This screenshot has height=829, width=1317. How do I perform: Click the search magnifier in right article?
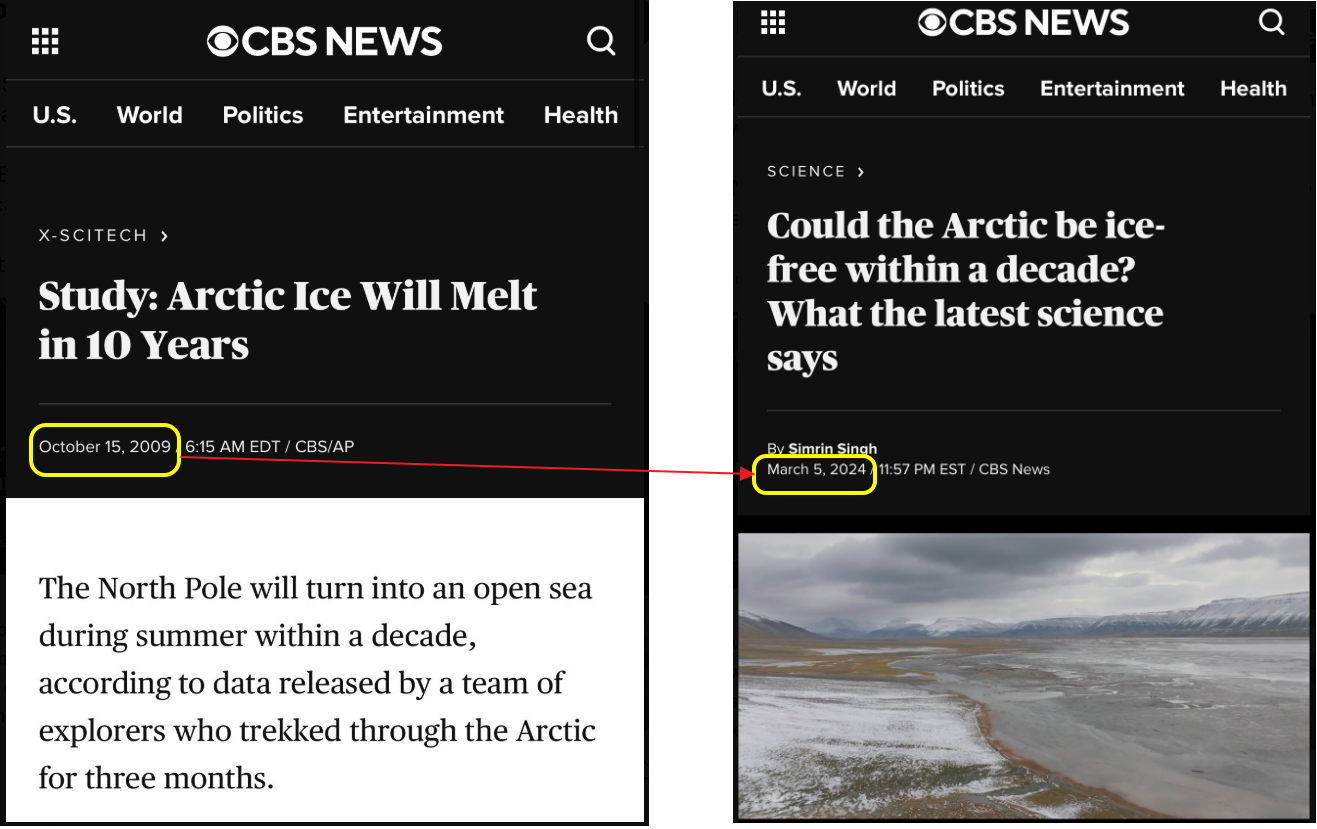pos(1271,22)
